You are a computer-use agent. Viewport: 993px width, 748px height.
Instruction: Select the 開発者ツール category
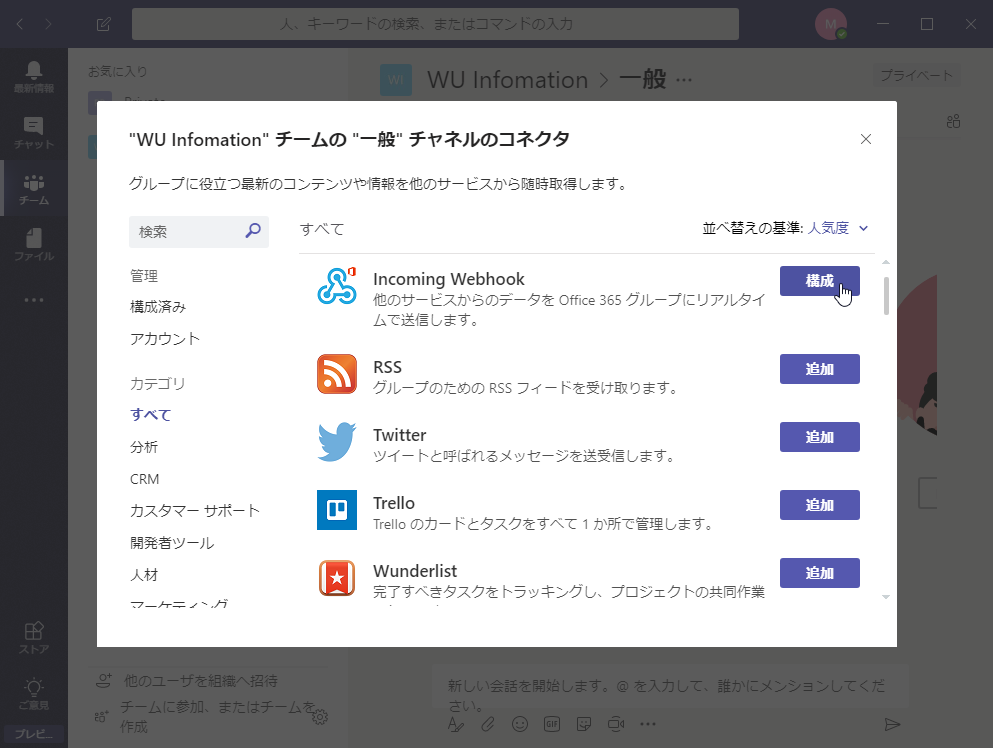click(x=172, y=543)
